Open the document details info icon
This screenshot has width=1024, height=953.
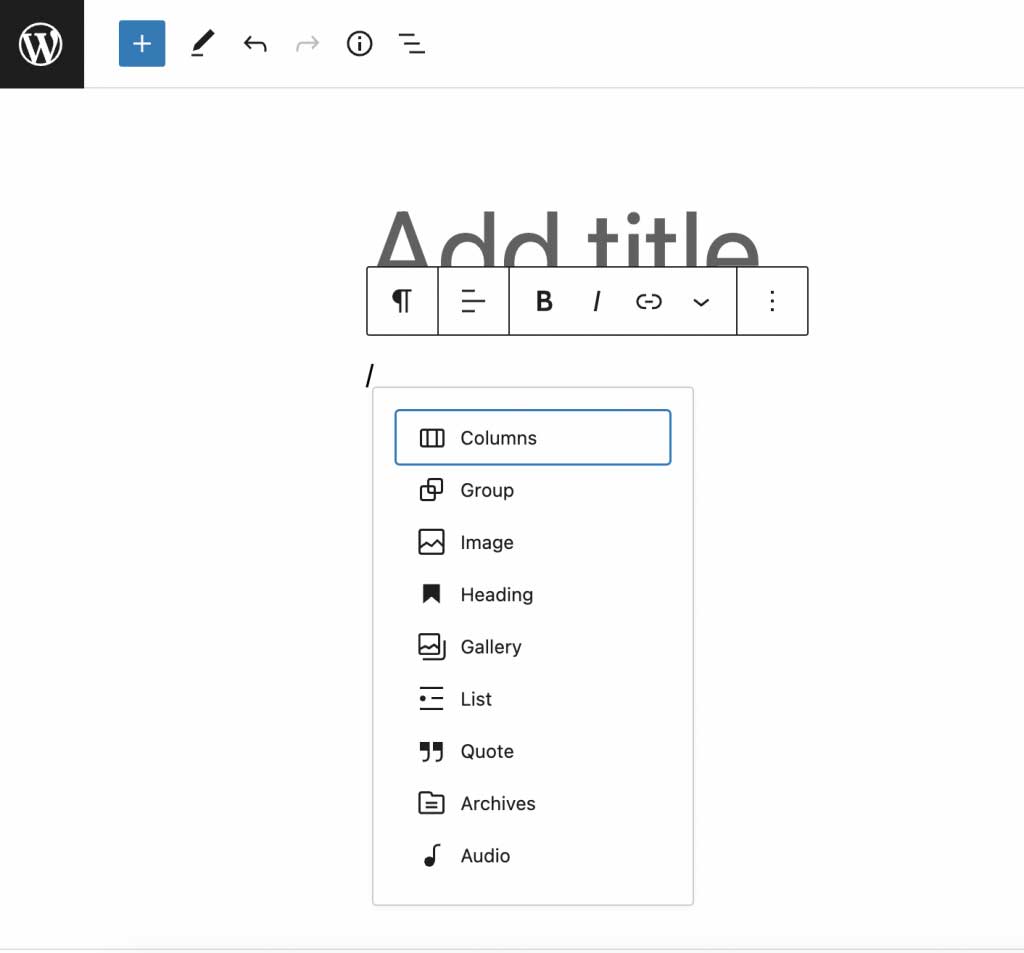(x=359, y=44)
